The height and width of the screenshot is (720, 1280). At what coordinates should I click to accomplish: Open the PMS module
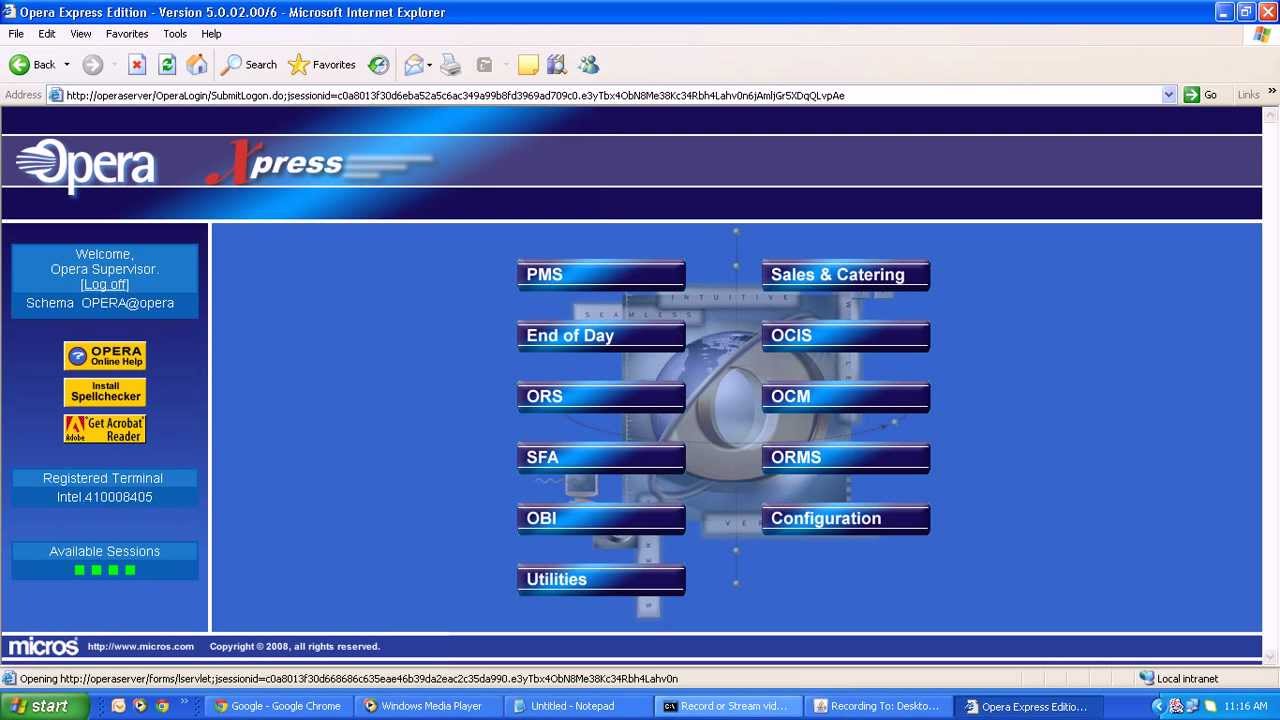point(601,275)
